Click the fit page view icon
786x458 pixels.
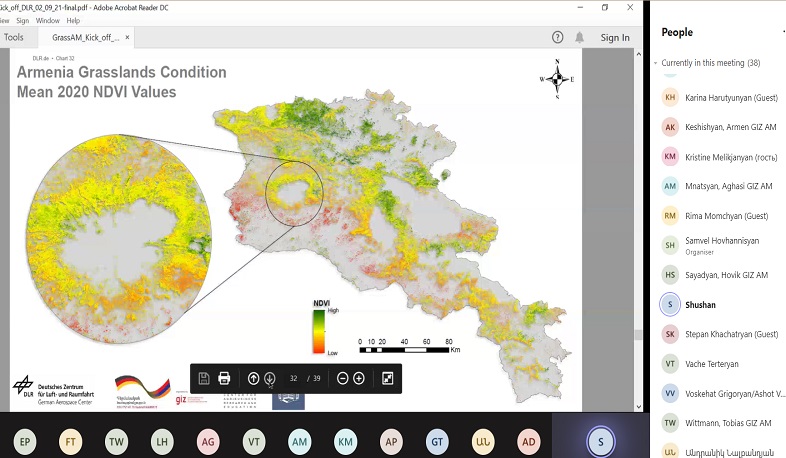387,378
